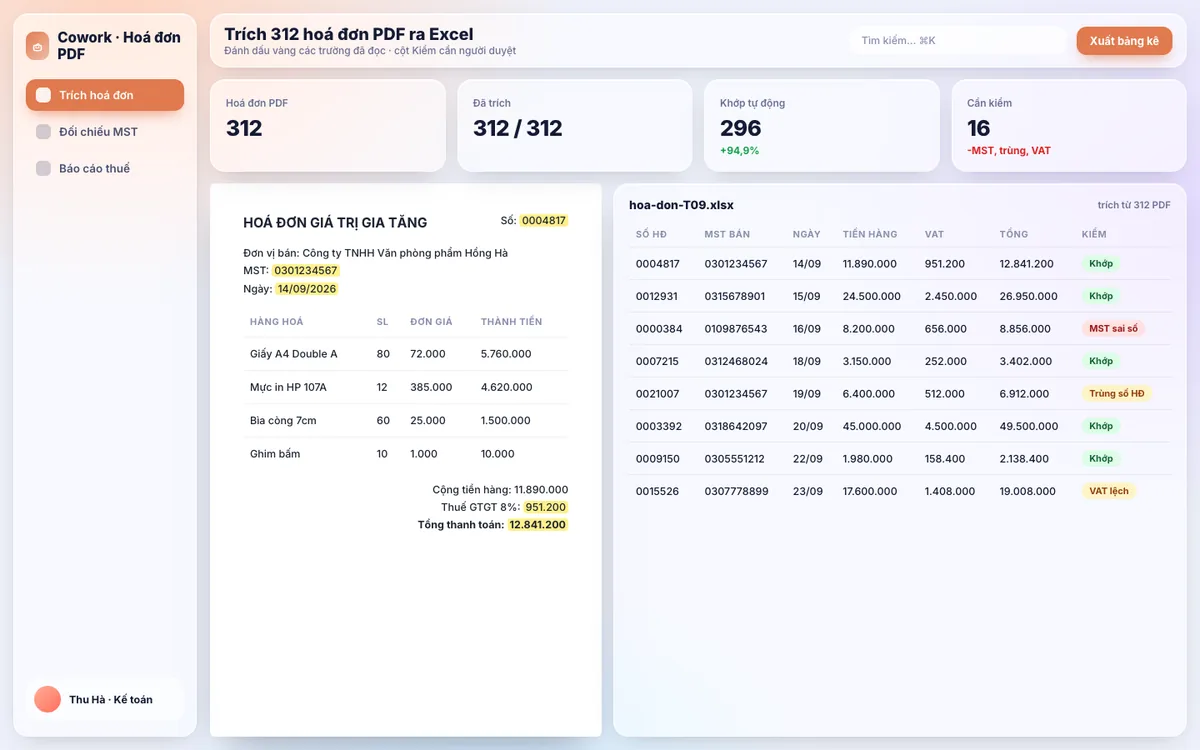Click highlighted invoice number 0004817 on the PDF
The height and width of the screenshot is (750, 1200).
pyautogui.click(x=544, y=220)
